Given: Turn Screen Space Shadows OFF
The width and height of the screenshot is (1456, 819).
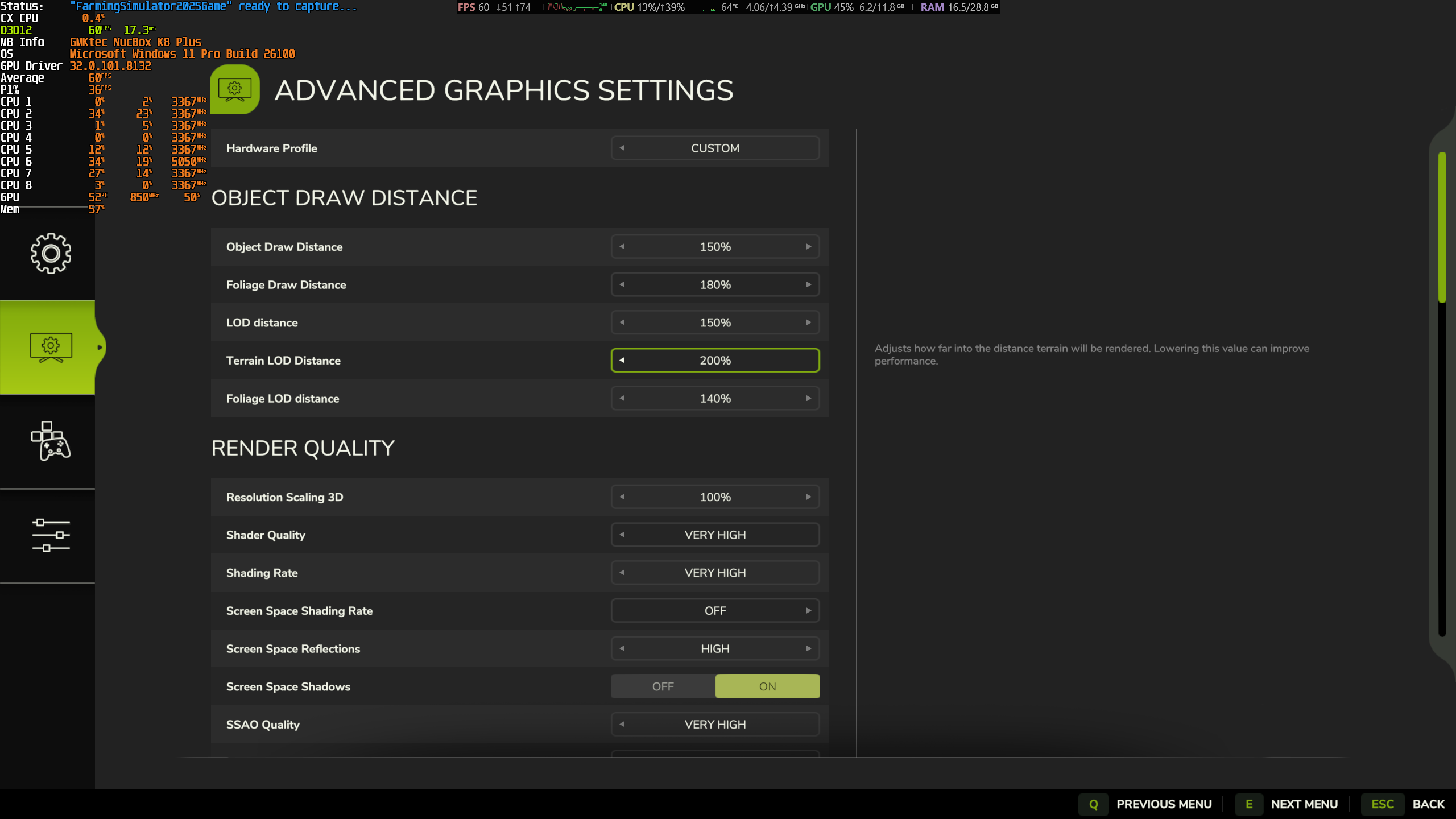Looking at the screenshot, I should coord(663,686).
